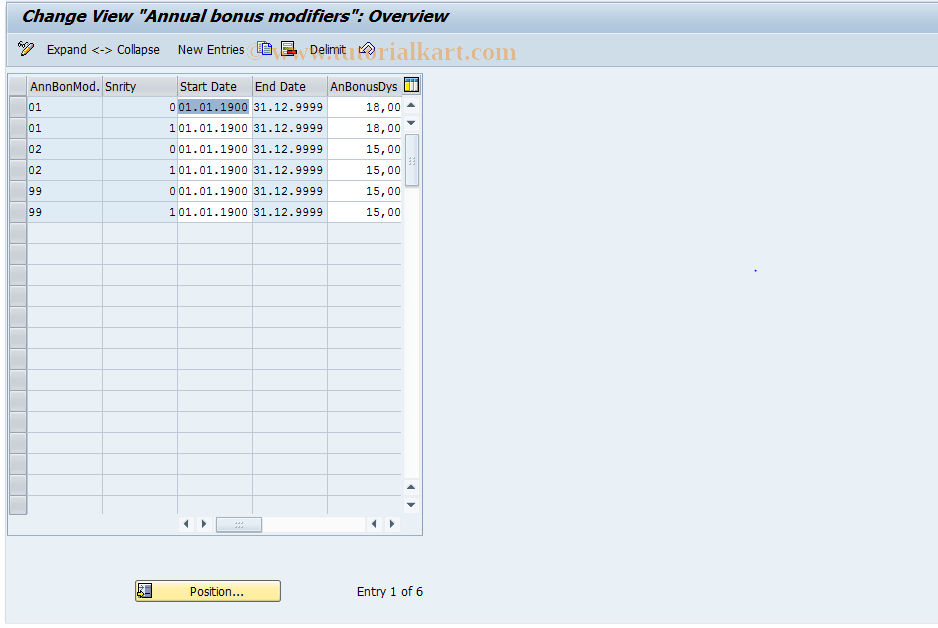Click AnBonusDys 18,00 in second row

(364, 128)
